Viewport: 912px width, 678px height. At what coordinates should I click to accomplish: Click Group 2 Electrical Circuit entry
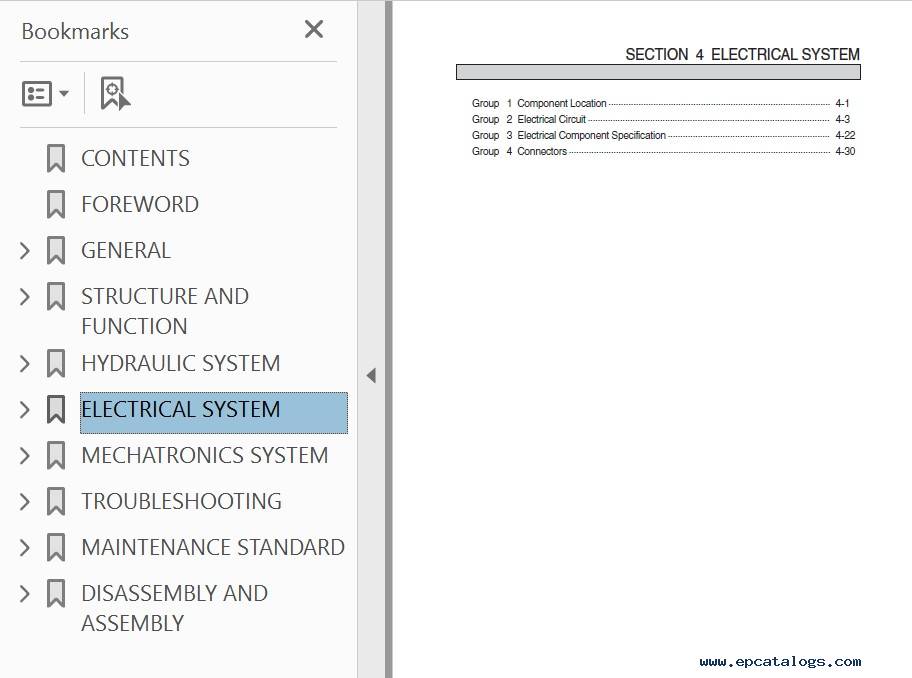tap(663, 119)
